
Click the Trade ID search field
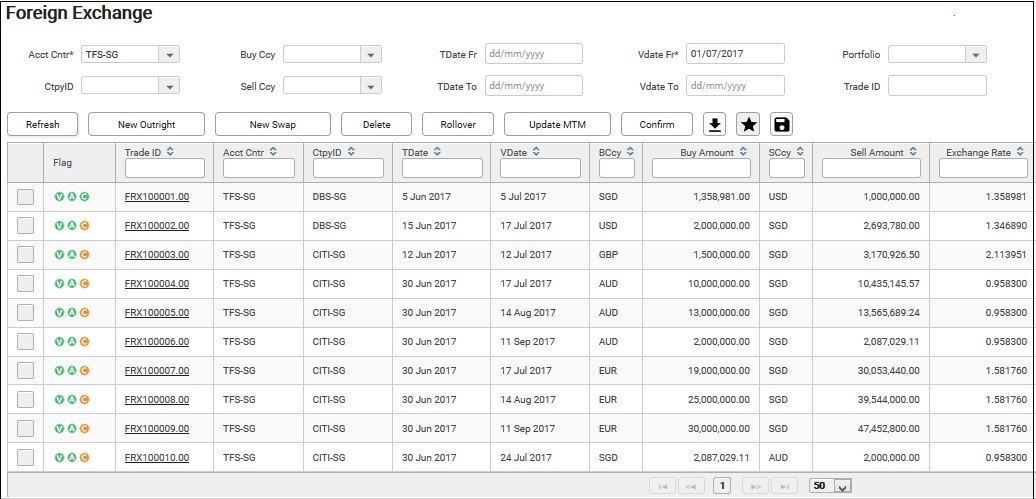point(164,169)
